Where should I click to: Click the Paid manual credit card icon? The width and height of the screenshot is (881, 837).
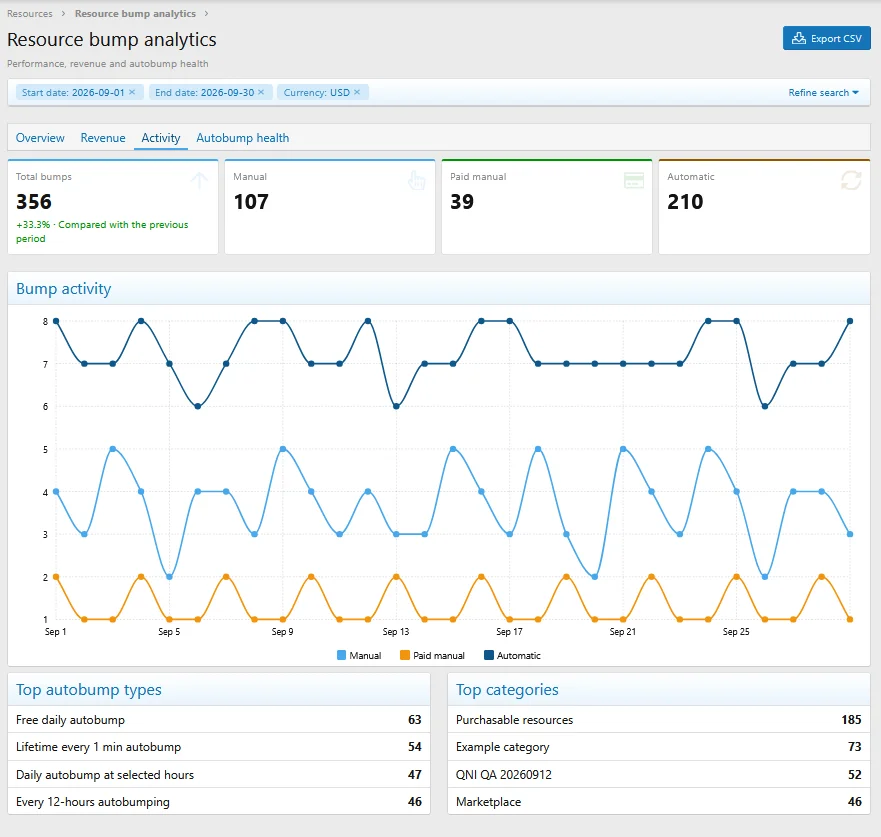pos(634,180)
